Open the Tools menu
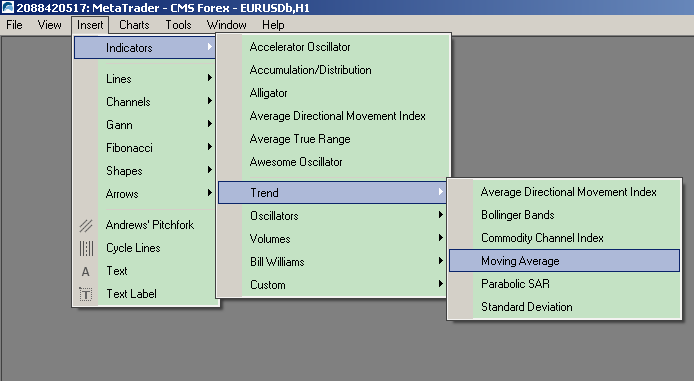 tap(178, 25)
